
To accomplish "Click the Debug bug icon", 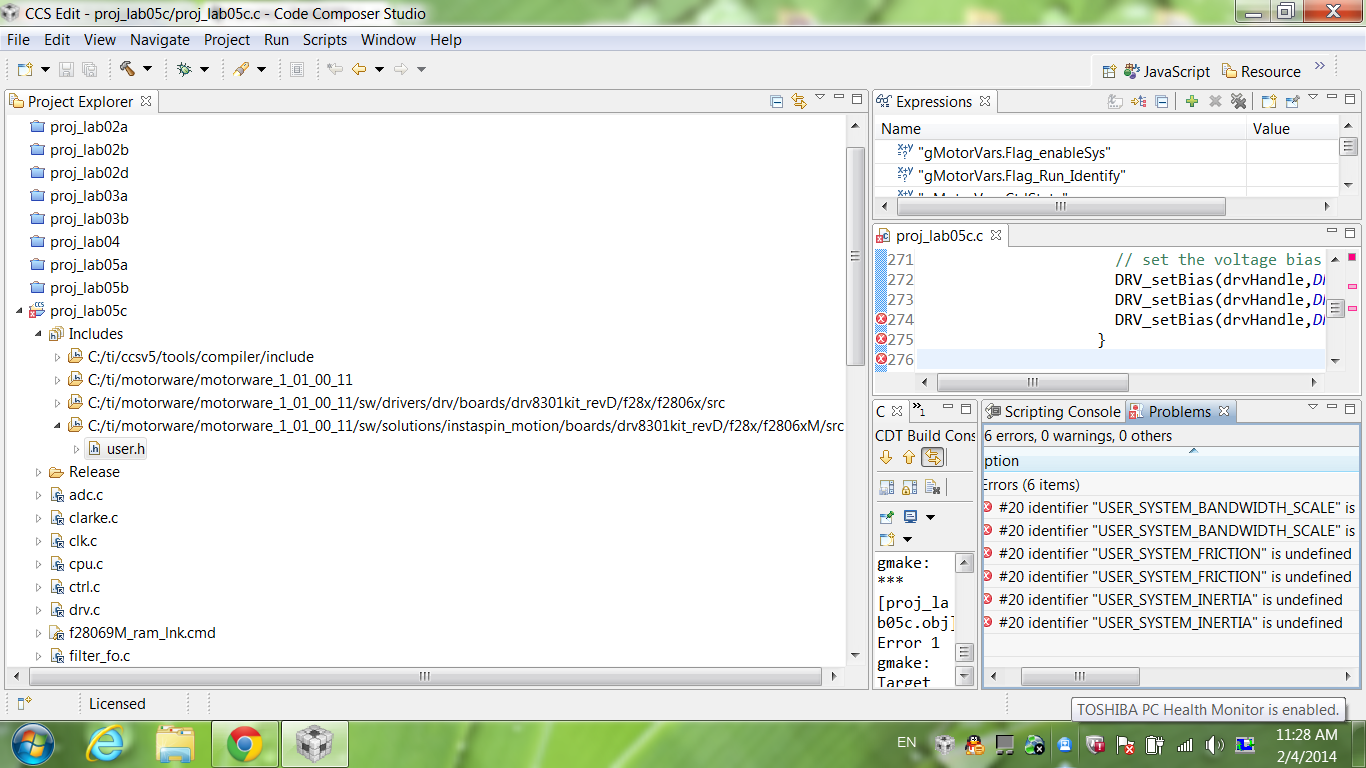I will click(184, 69).
